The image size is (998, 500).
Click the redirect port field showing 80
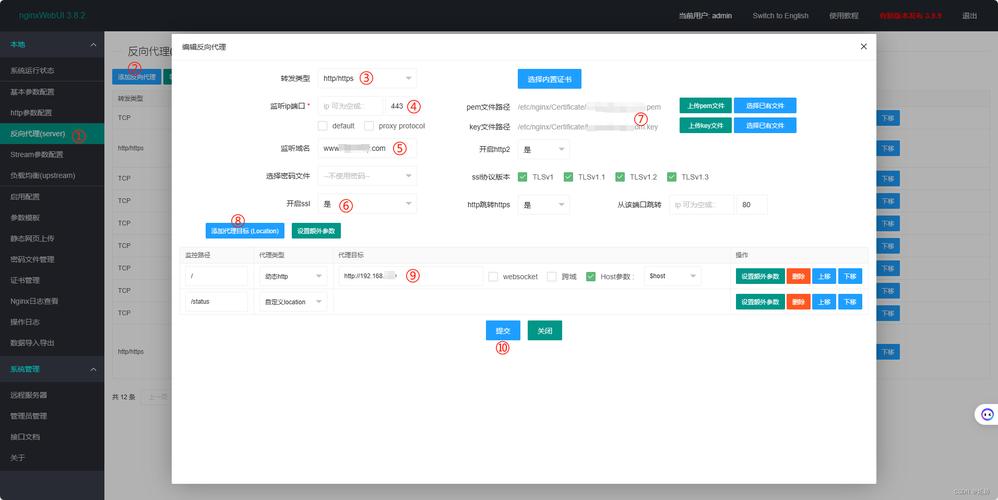[752, 205]
